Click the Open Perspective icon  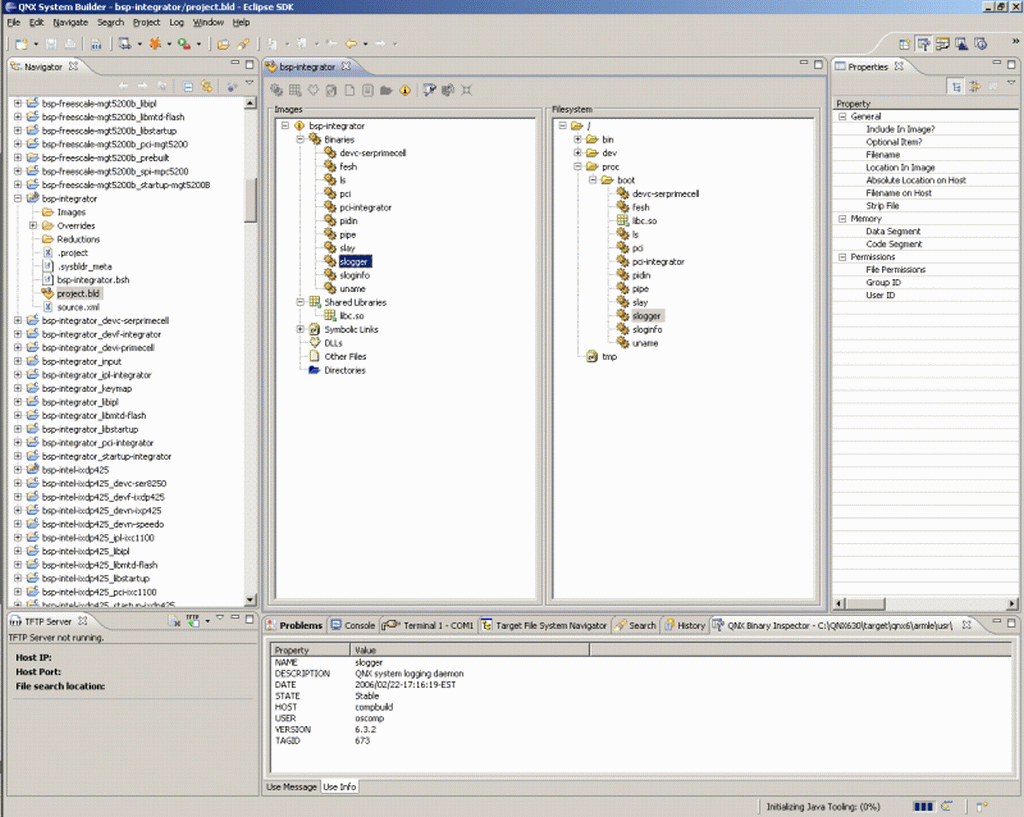[904, 44]
